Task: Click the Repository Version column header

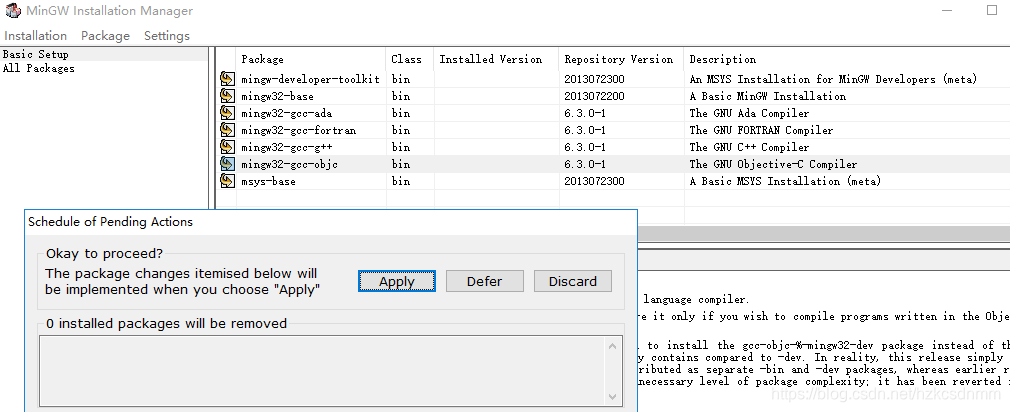Action: (x=622, y=59)
